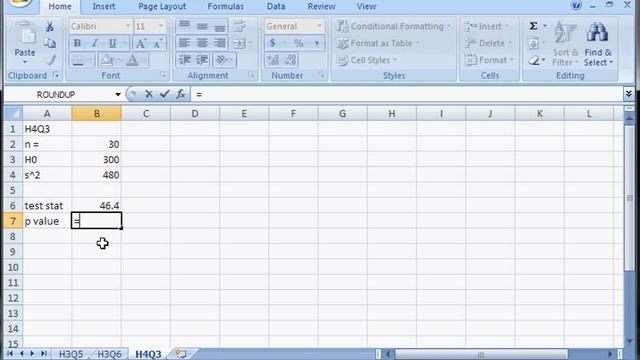
Task: Click the Insert Worksheet tab icon
Action: tap(181, 353)
